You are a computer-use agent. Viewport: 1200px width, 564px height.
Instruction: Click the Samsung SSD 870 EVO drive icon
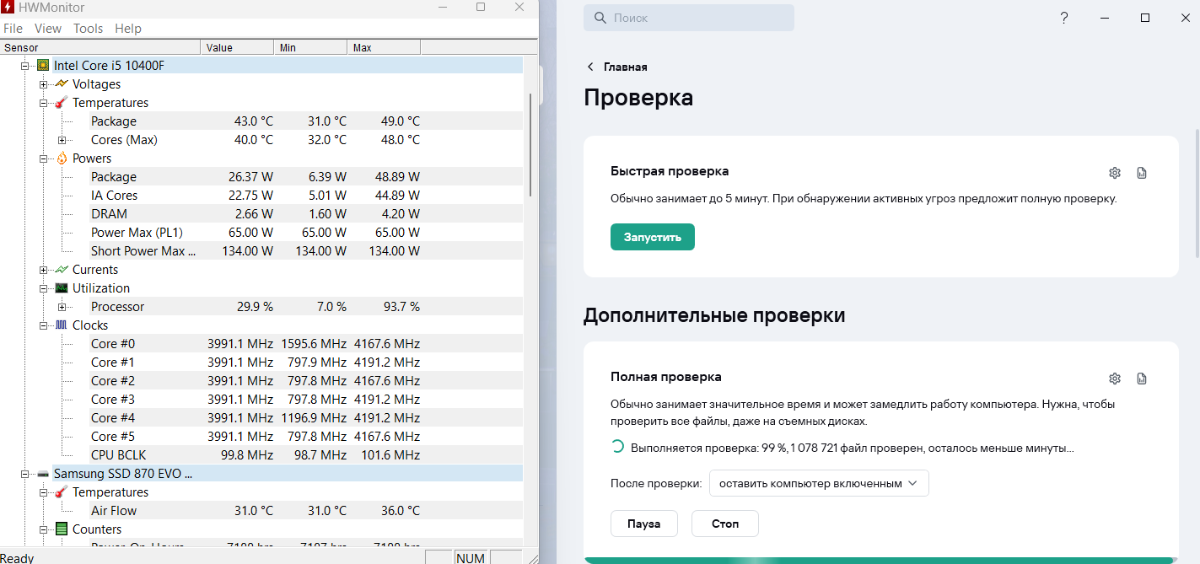tap(43, 473)
